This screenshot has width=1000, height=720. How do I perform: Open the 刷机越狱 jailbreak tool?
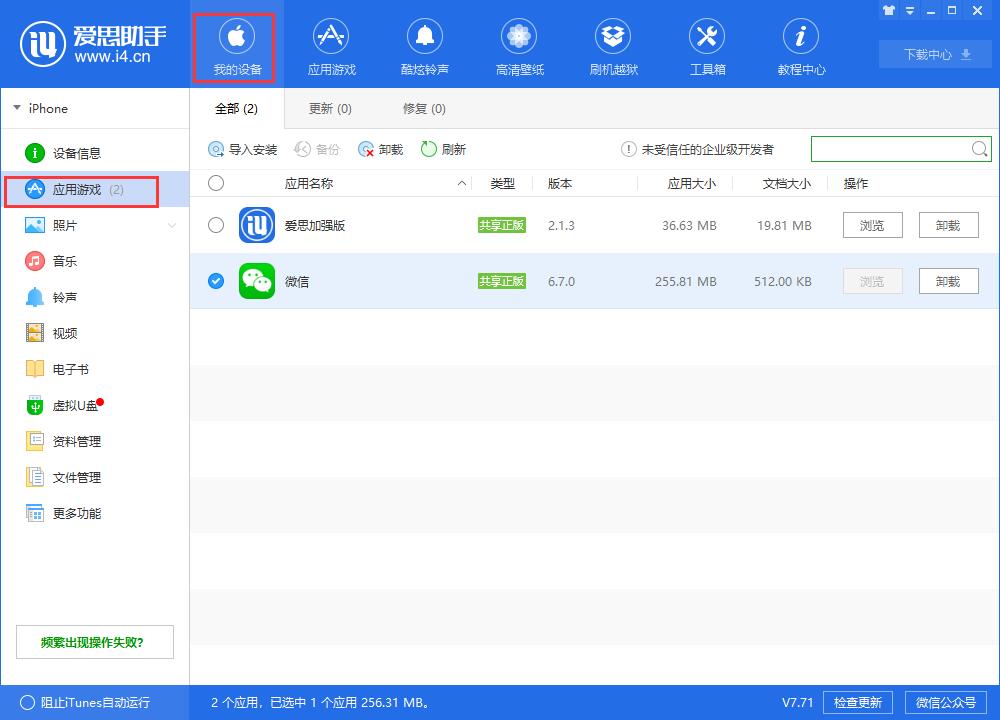pos(612,45)
